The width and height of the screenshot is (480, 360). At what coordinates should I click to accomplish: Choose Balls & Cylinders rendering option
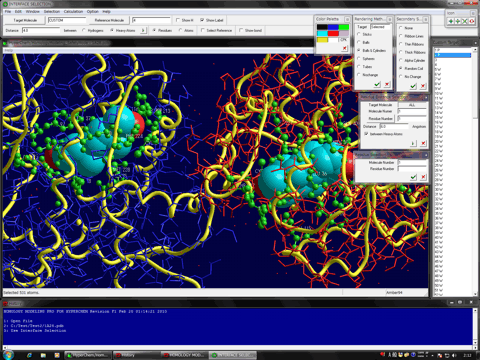(359, 51)
